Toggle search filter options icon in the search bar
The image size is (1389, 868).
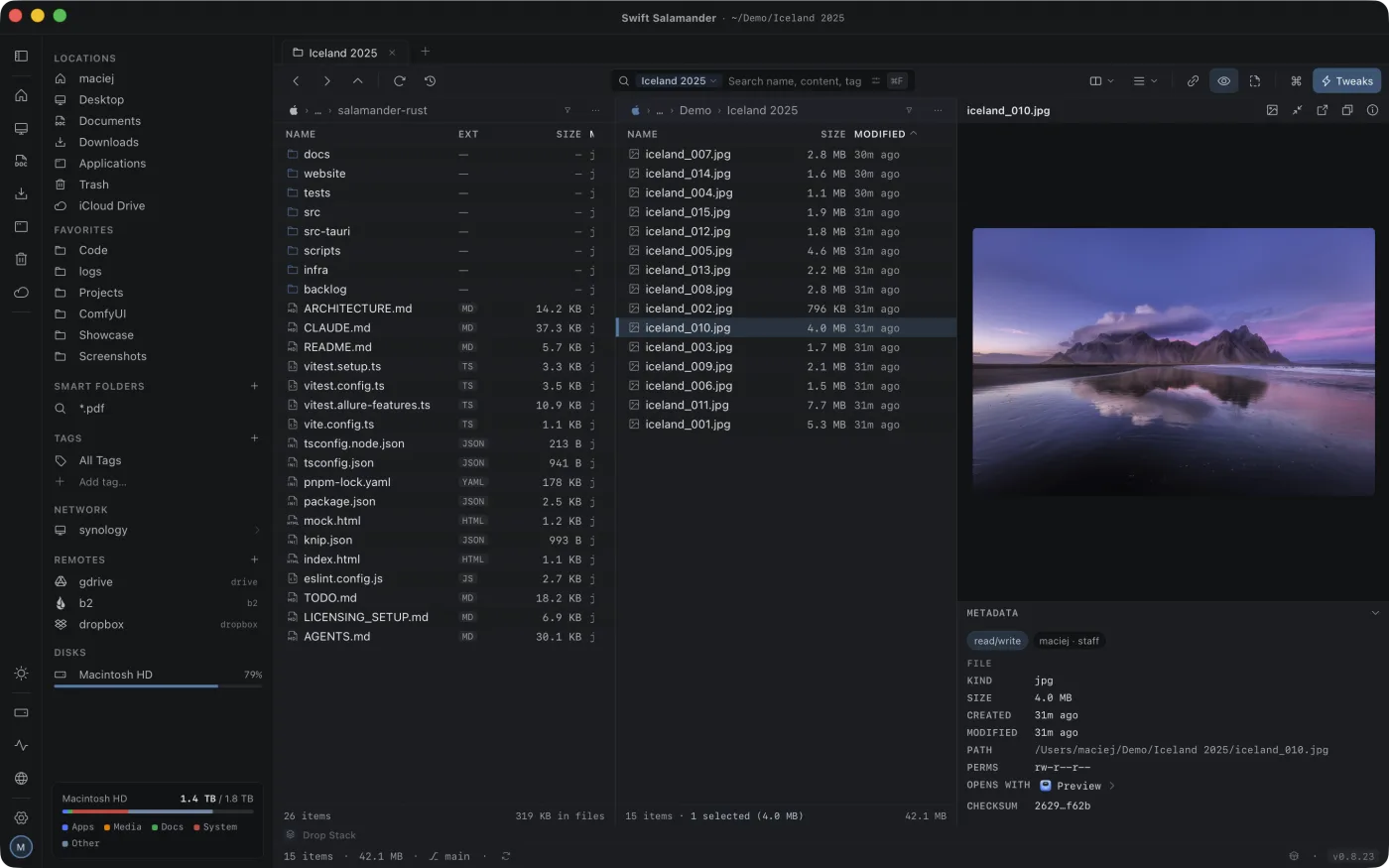[875, 81]
